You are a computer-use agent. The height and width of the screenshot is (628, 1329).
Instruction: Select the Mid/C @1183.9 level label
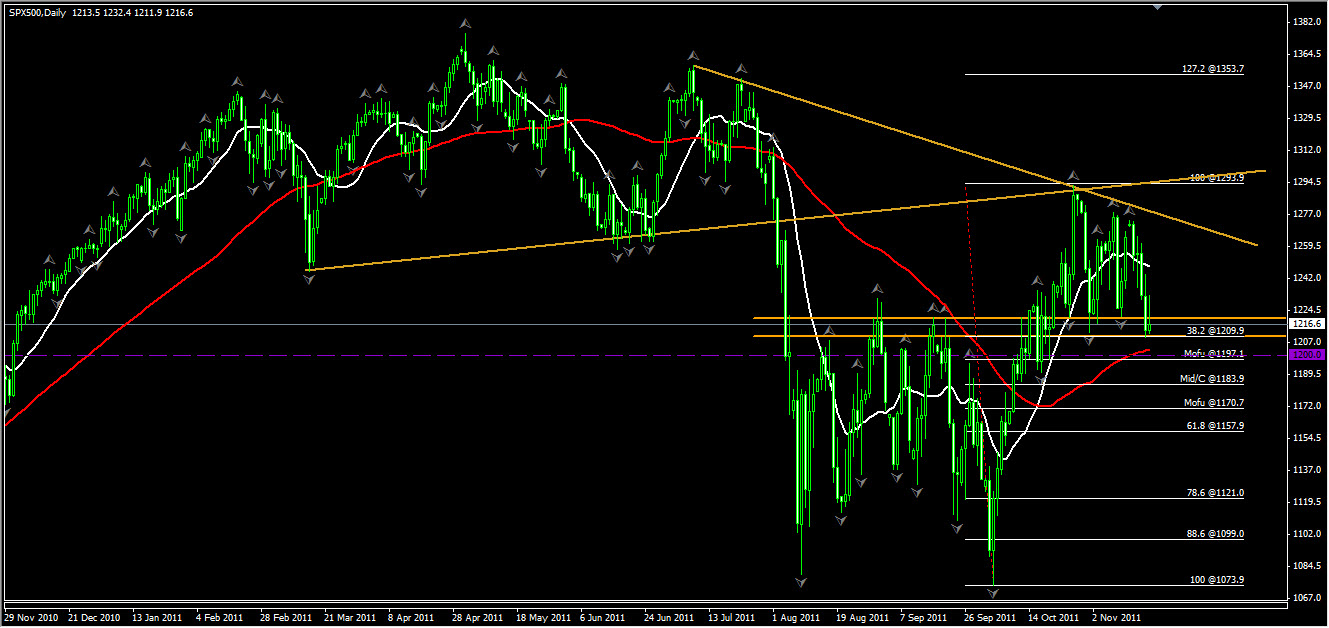tap(1212, 379)
